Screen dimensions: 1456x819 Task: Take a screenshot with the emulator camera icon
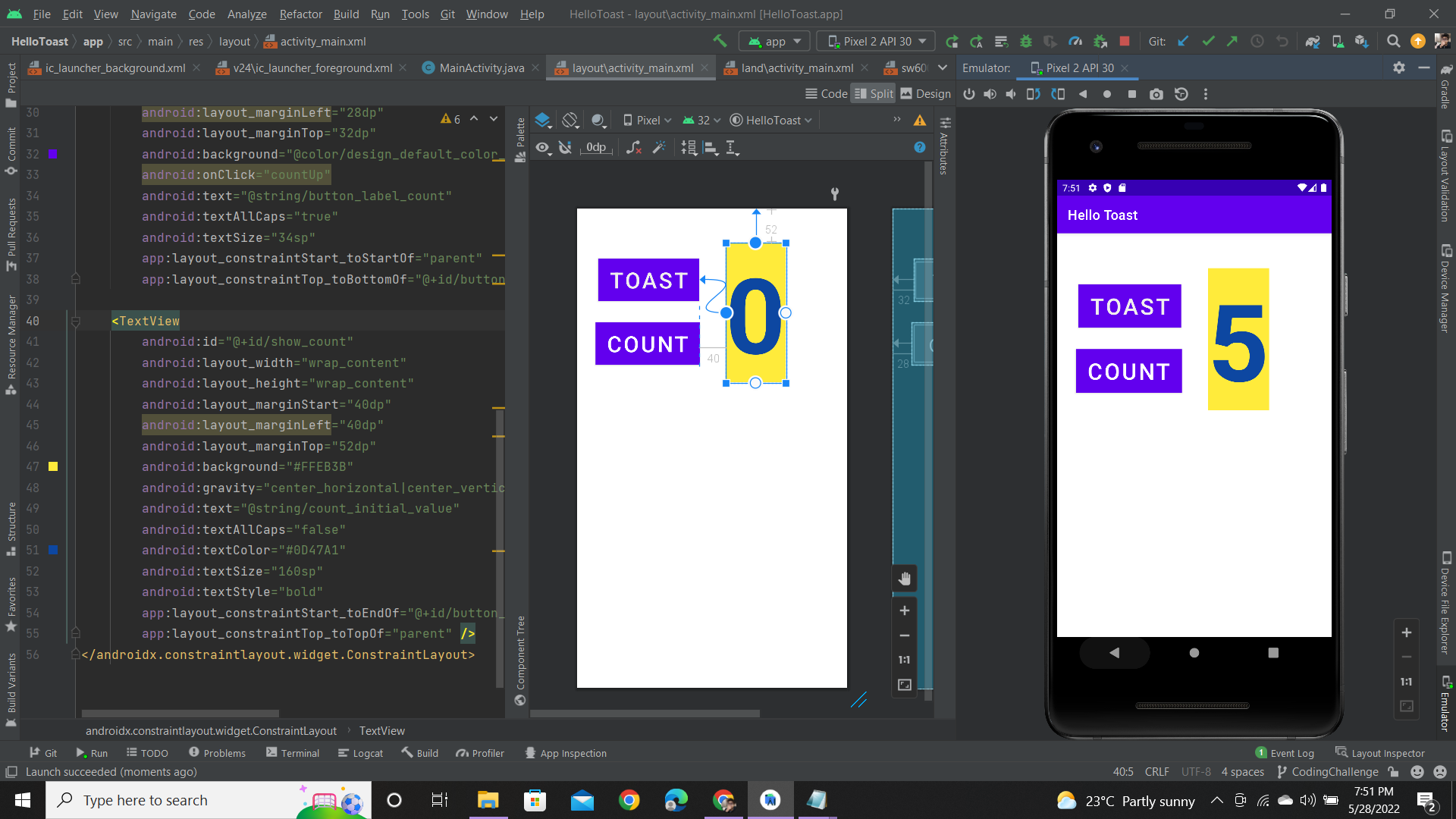point(1156,94)
